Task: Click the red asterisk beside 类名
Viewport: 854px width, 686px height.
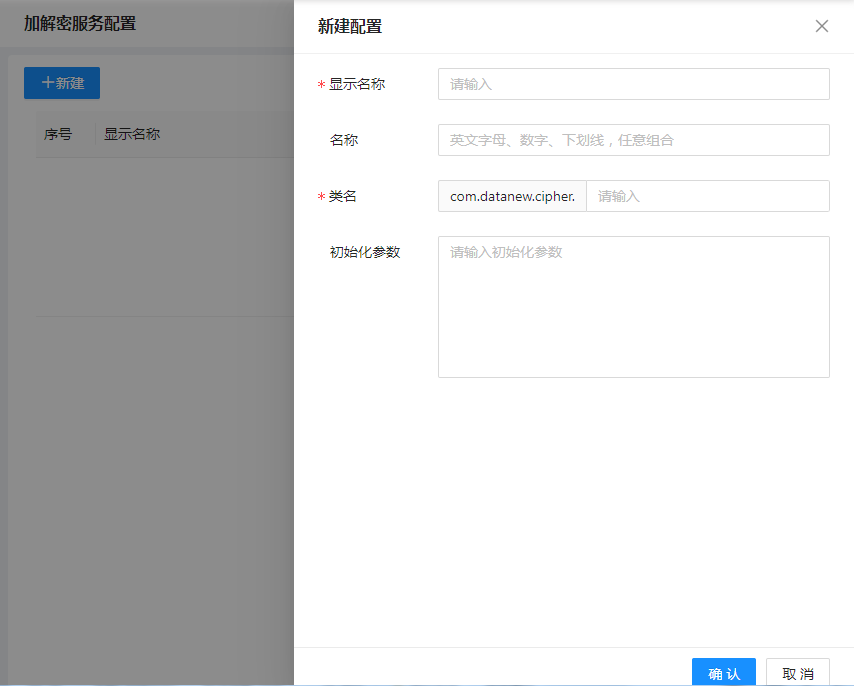Action: pos(321,197)
